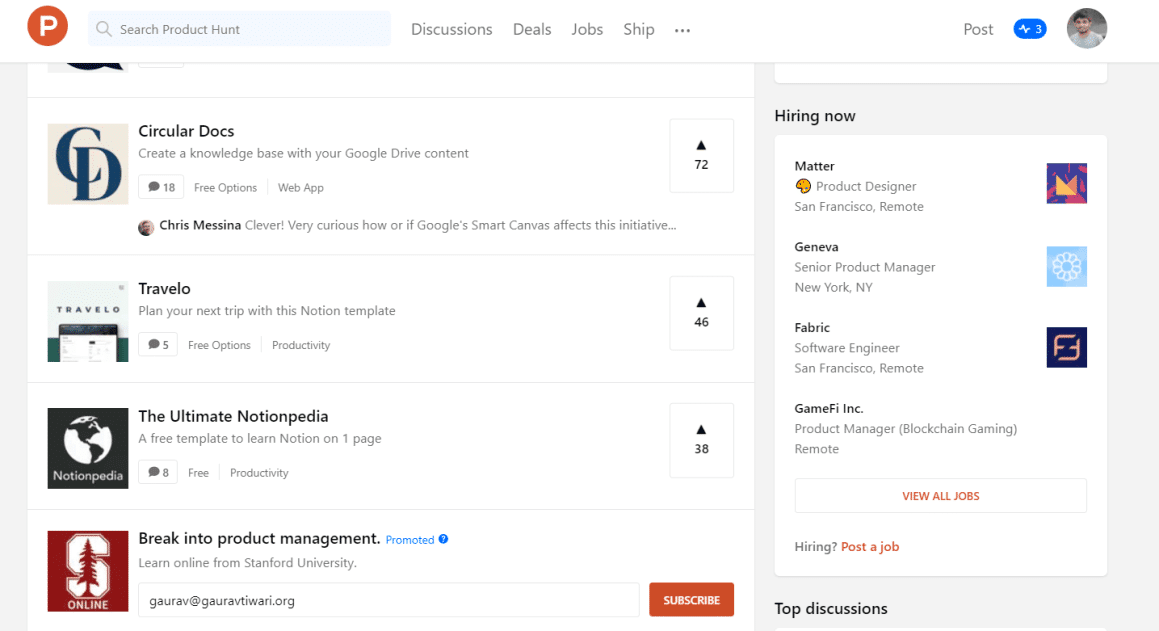Click the Stanford Online logo thumbnail
The height and width of the screenshot is (631, 1159).
[87, 571]
